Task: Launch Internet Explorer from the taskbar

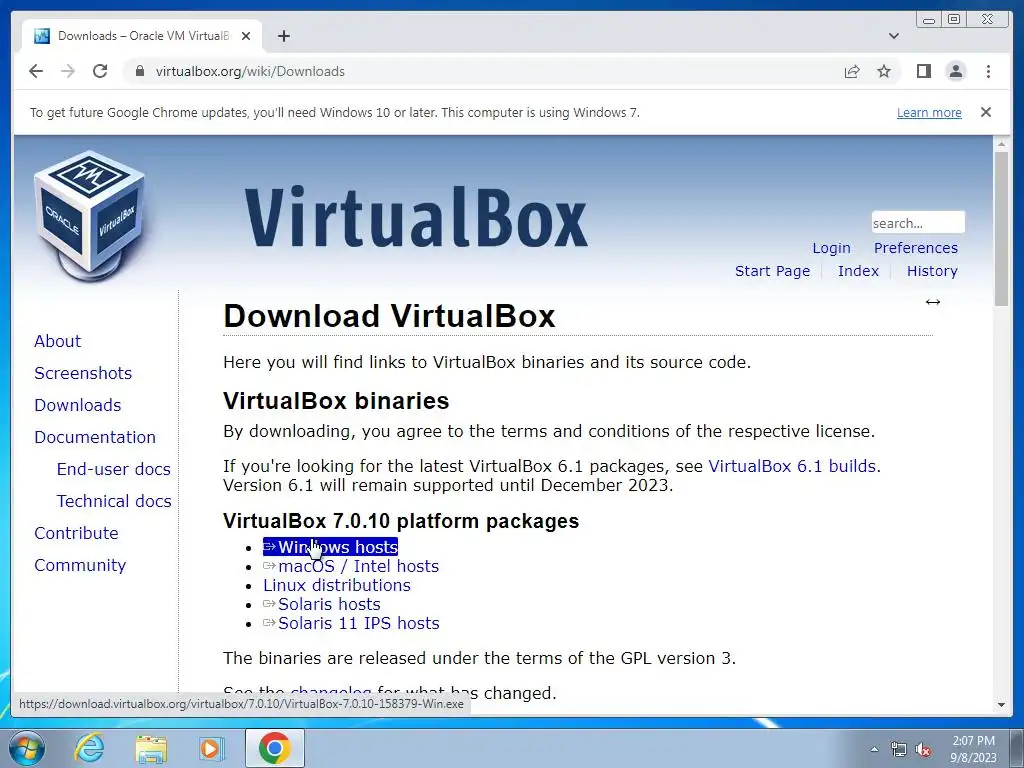Action: [89, 748]
